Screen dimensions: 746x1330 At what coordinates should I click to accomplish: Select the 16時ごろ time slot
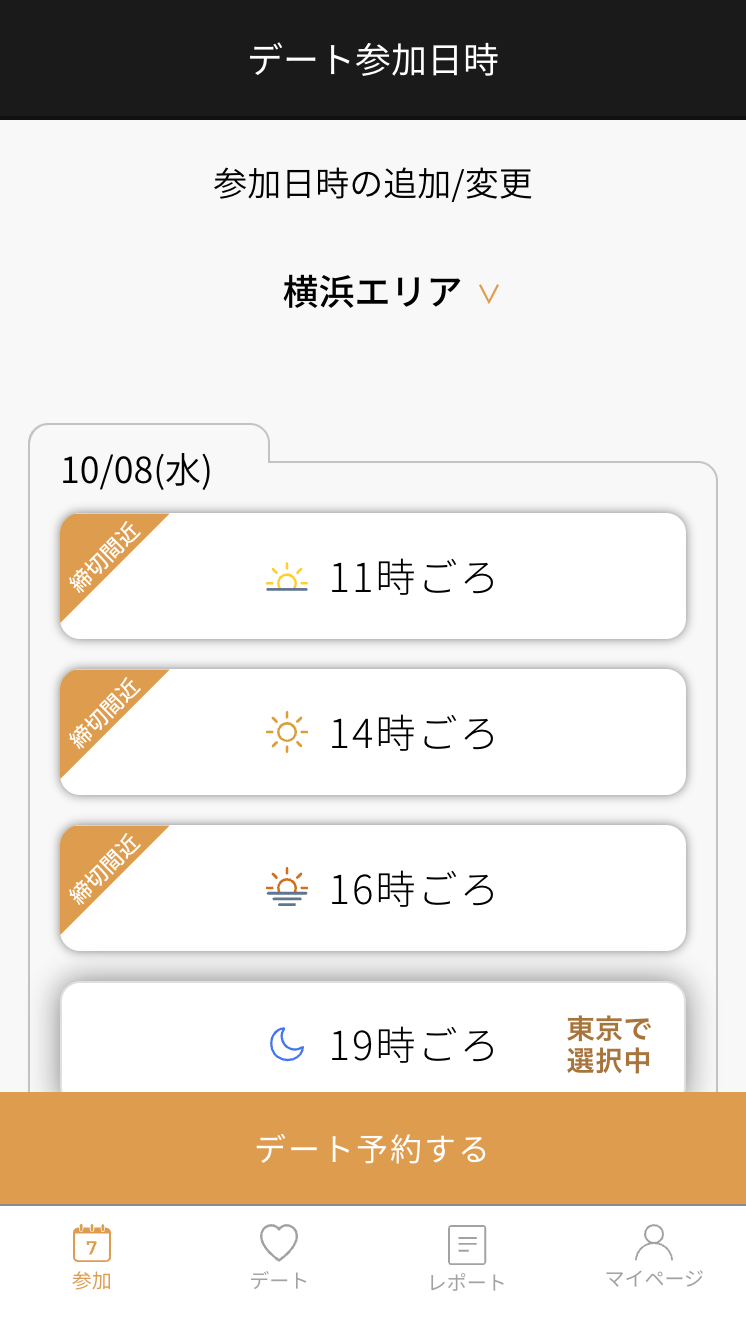click(x=412, y=889)
